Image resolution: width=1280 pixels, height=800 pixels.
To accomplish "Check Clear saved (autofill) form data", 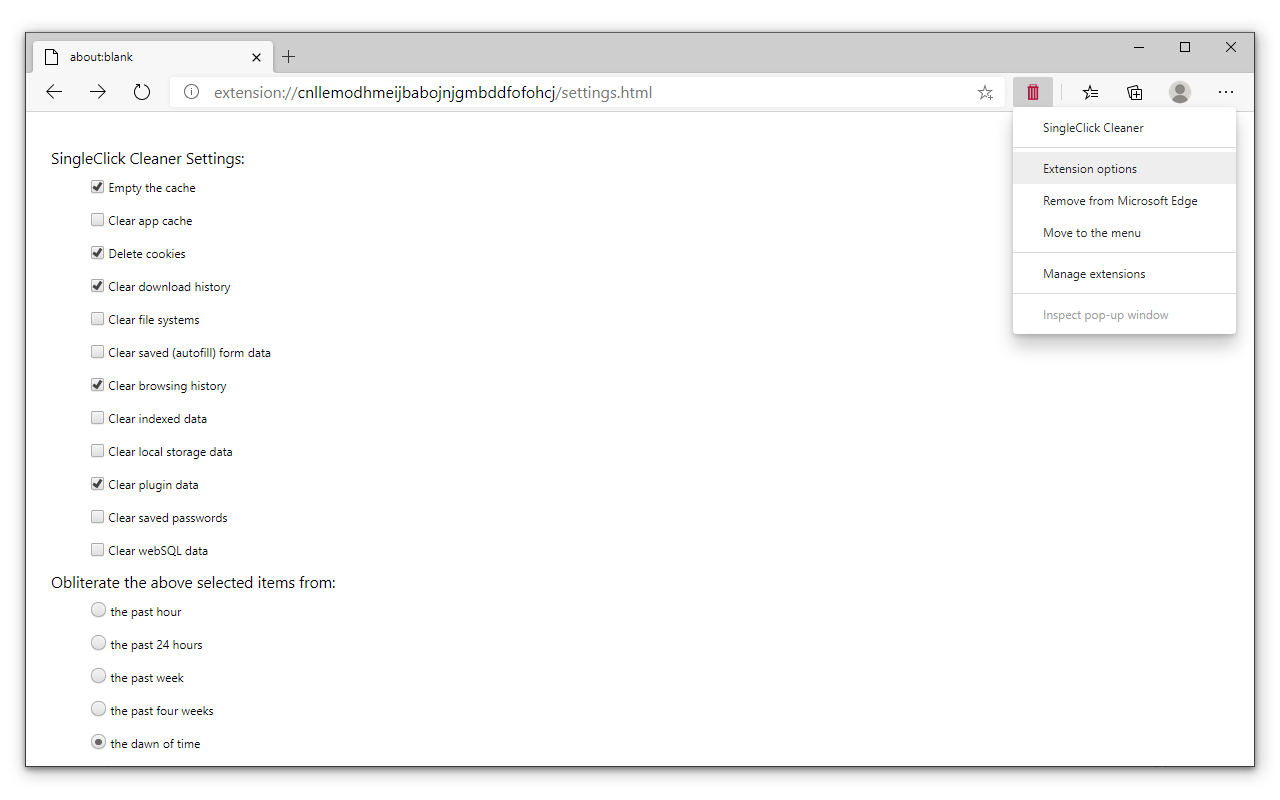I will 97,352.
